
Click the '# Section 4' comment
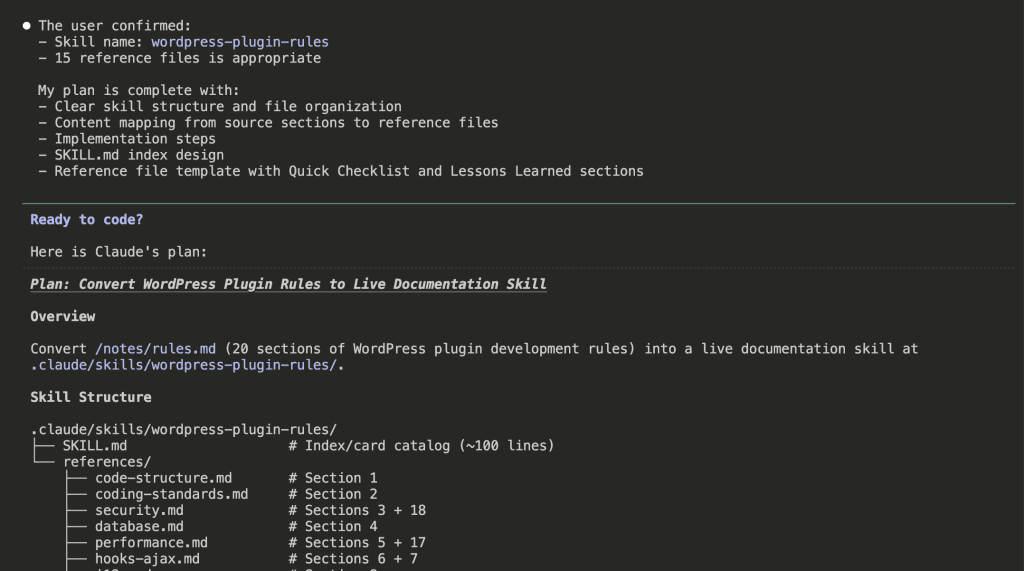click(x=333, y=527)
